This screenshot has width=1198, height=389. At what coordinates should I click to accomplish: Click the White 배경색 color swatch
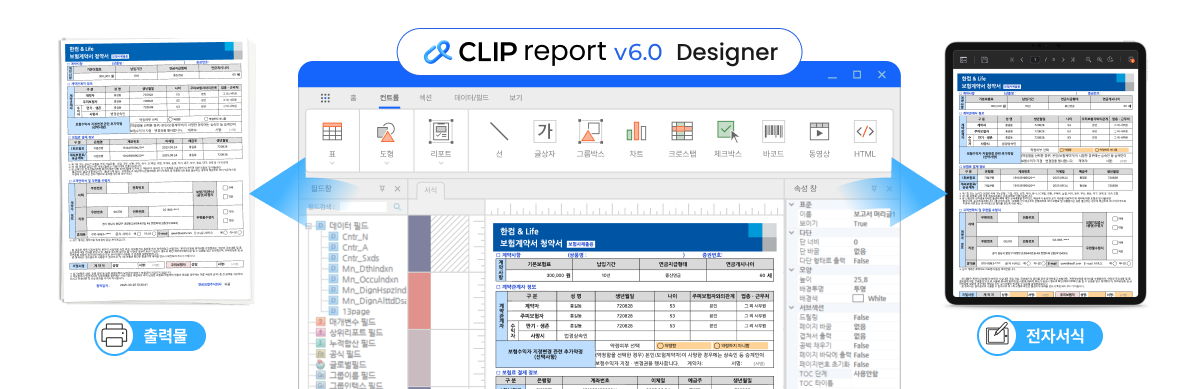point(858,298)
